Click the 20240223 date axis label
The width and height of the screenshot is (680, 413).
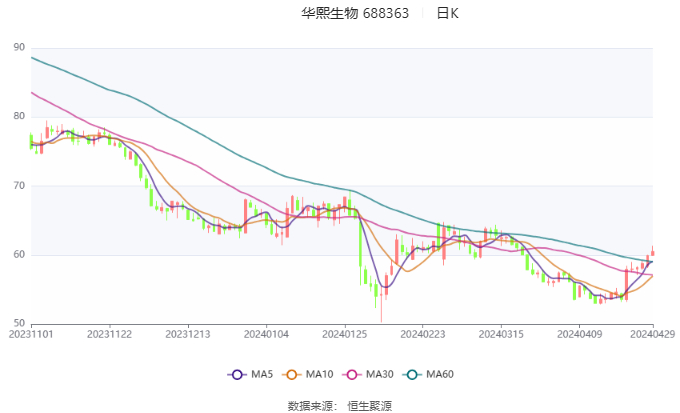click(423, 334)
